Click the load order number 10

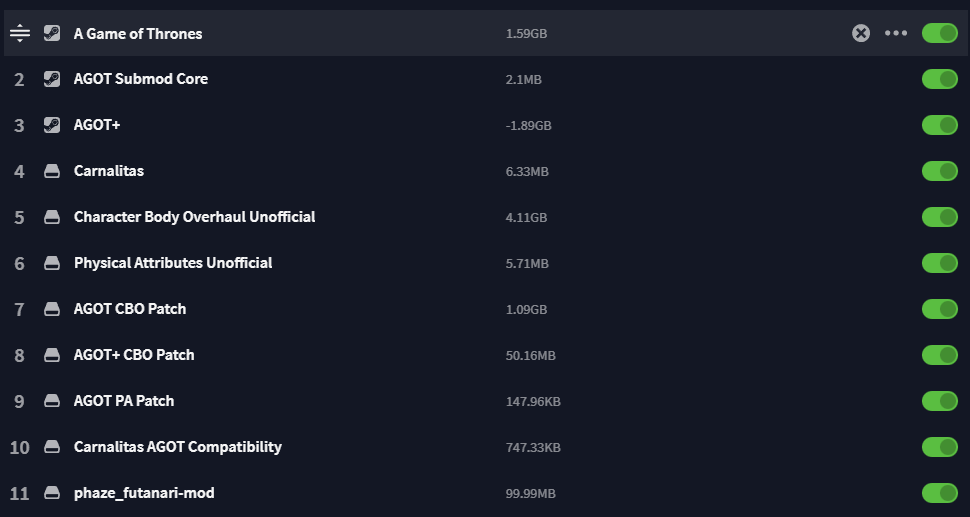(19, 447)
